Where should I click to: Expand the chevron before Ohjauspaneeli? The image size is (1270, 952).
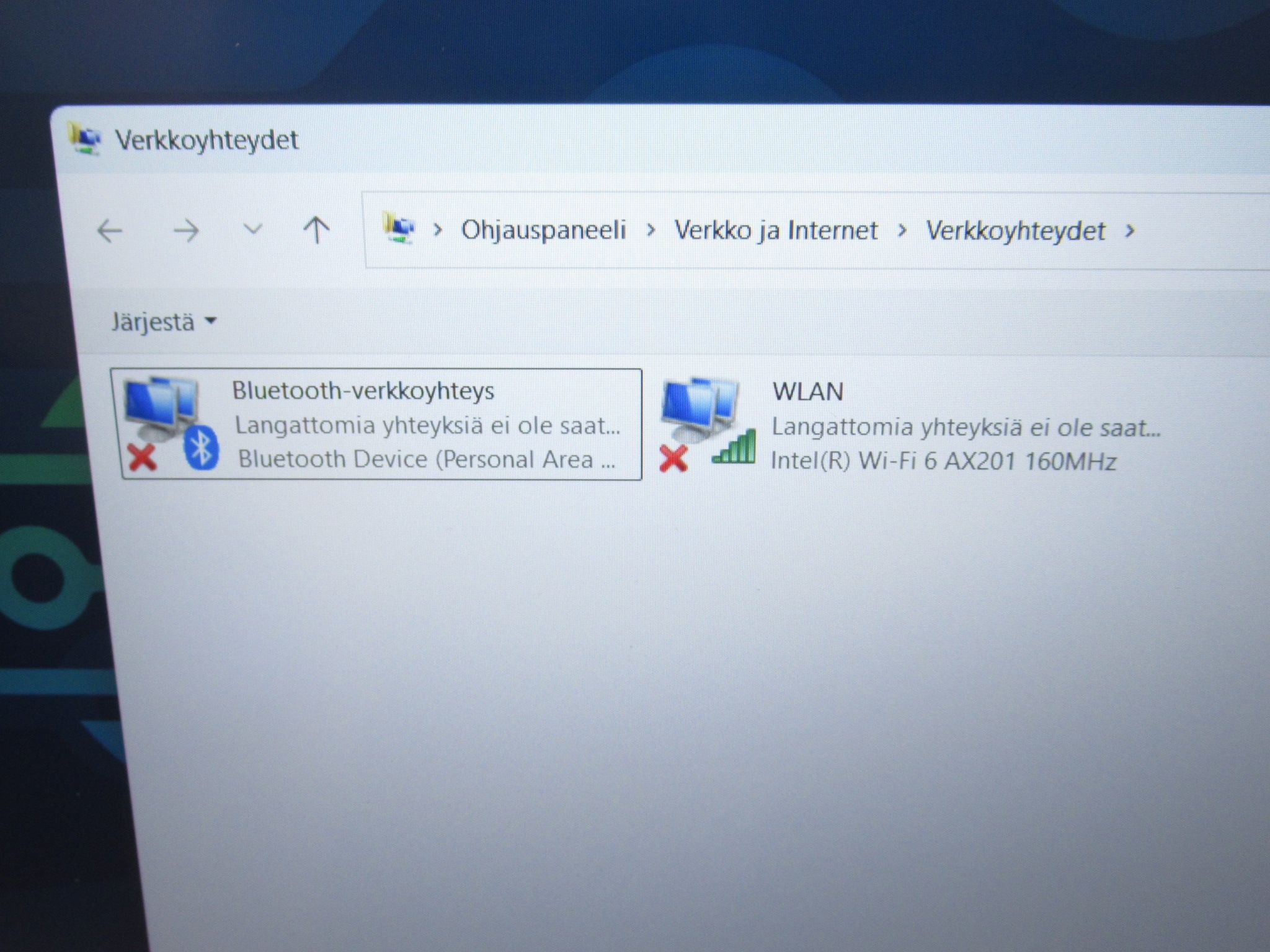438,230
